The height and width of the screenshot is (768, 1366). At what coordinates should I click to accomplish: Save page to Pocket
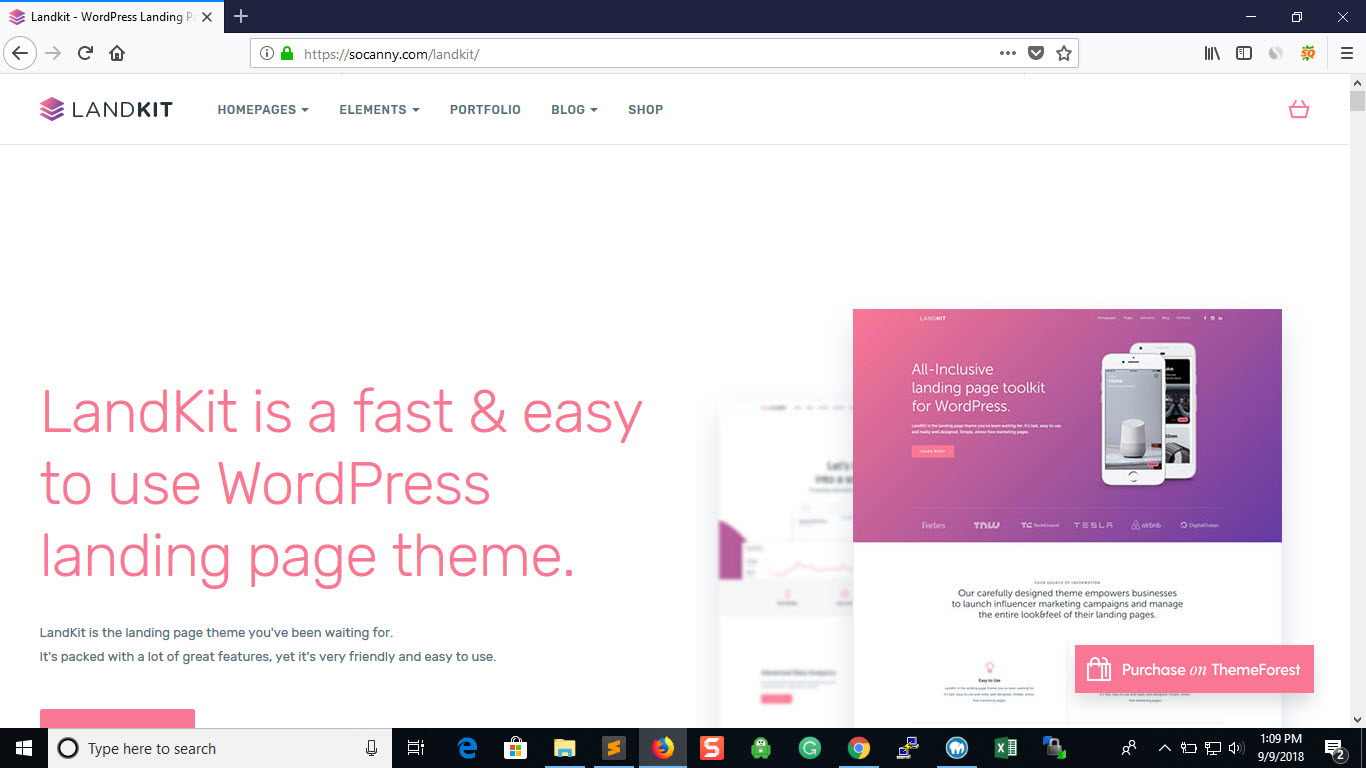coord(1036,53)
